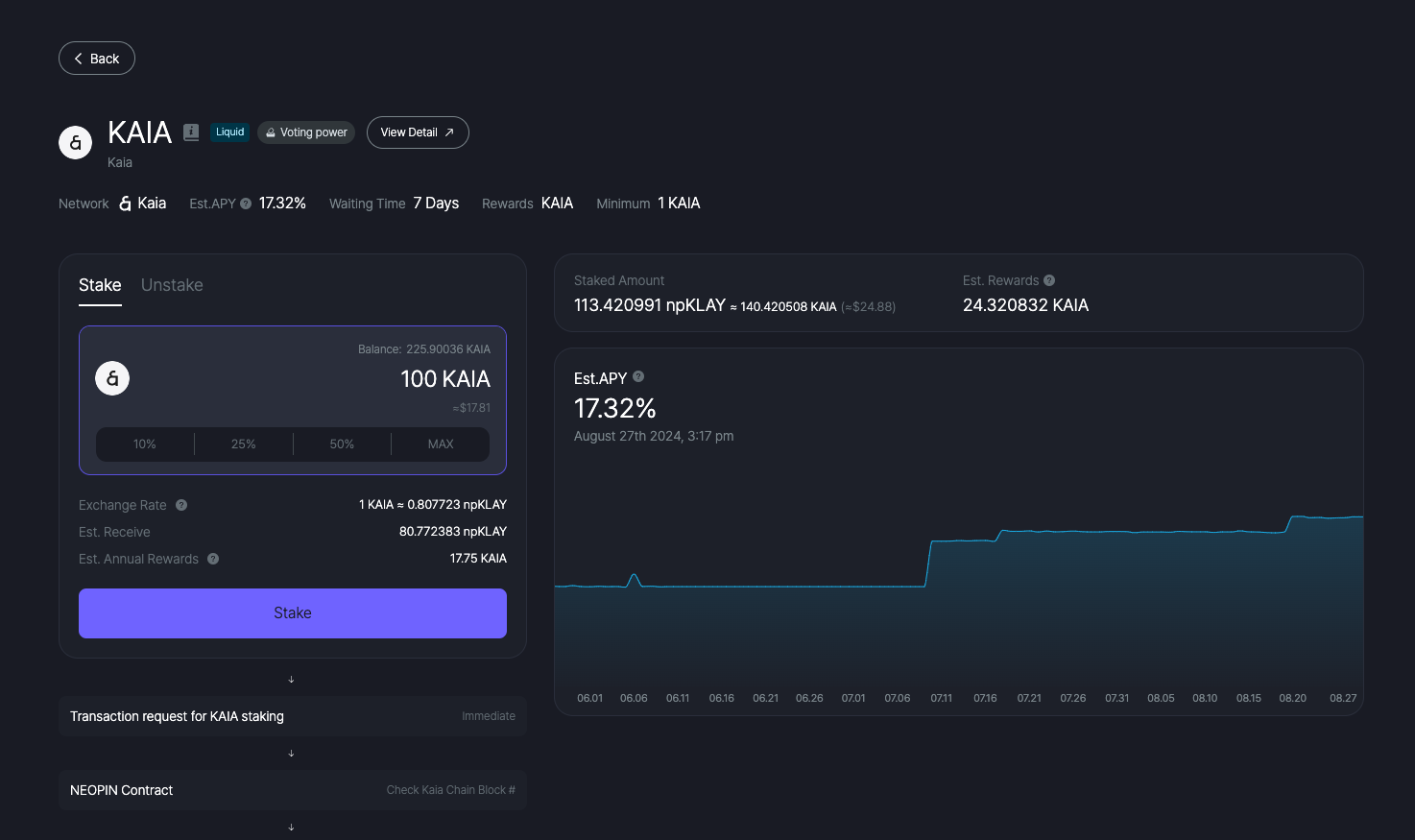The width and height of the screenshot is (1415, 840).
Task: Open View Detail external link
Action: [418, 132]
